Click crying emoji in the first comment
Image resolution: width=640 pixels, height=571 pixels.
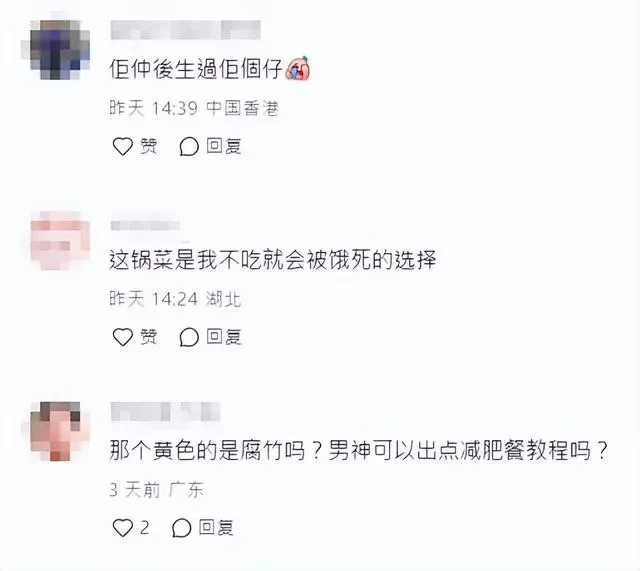tap(298, 67)
